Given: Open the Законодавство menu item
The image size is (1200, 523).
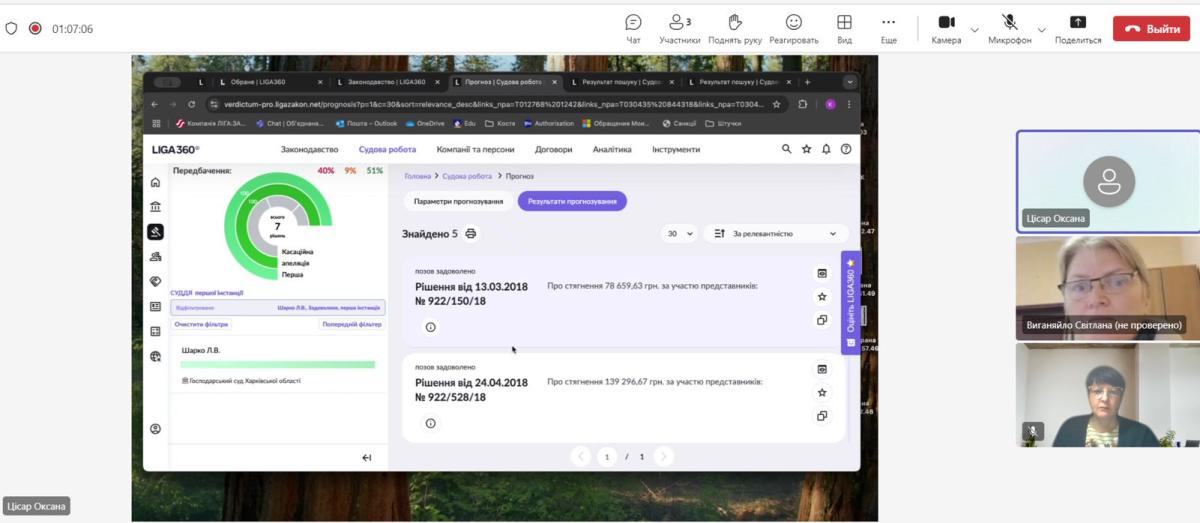Looking at the screenshot, I should (x=310, y=150).
